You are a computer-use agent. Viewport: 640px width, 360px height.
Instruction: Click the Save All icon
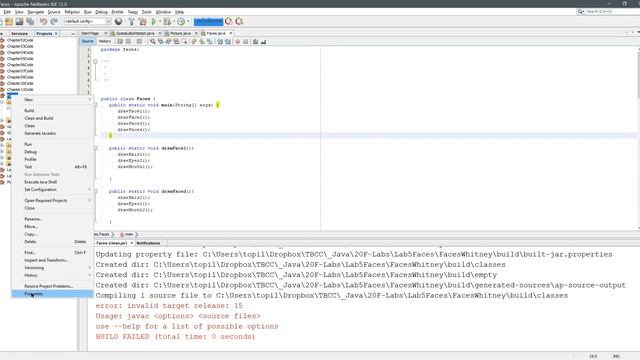coord(30,21)
